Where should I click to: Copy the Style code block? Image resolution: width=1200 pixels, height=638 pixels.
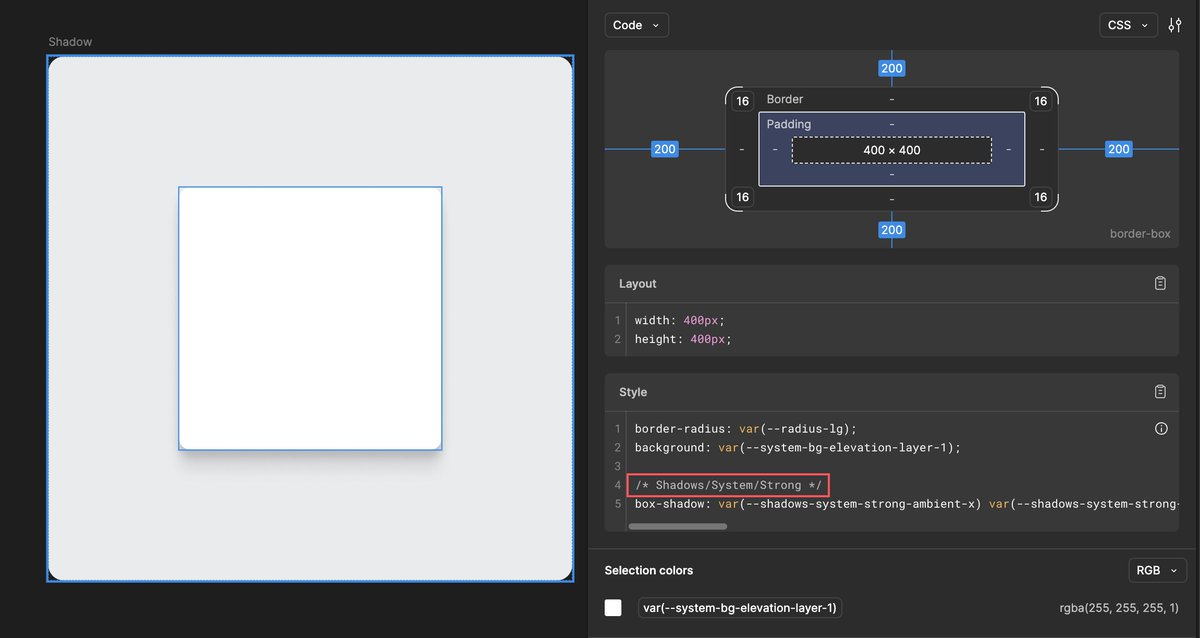[1160, 392]
